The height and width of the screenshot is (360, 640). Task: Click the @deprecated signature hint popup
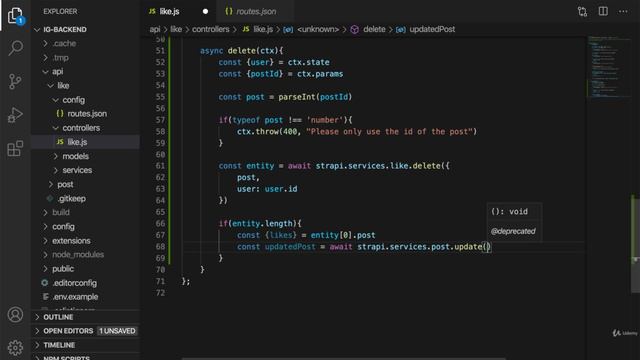514,222
